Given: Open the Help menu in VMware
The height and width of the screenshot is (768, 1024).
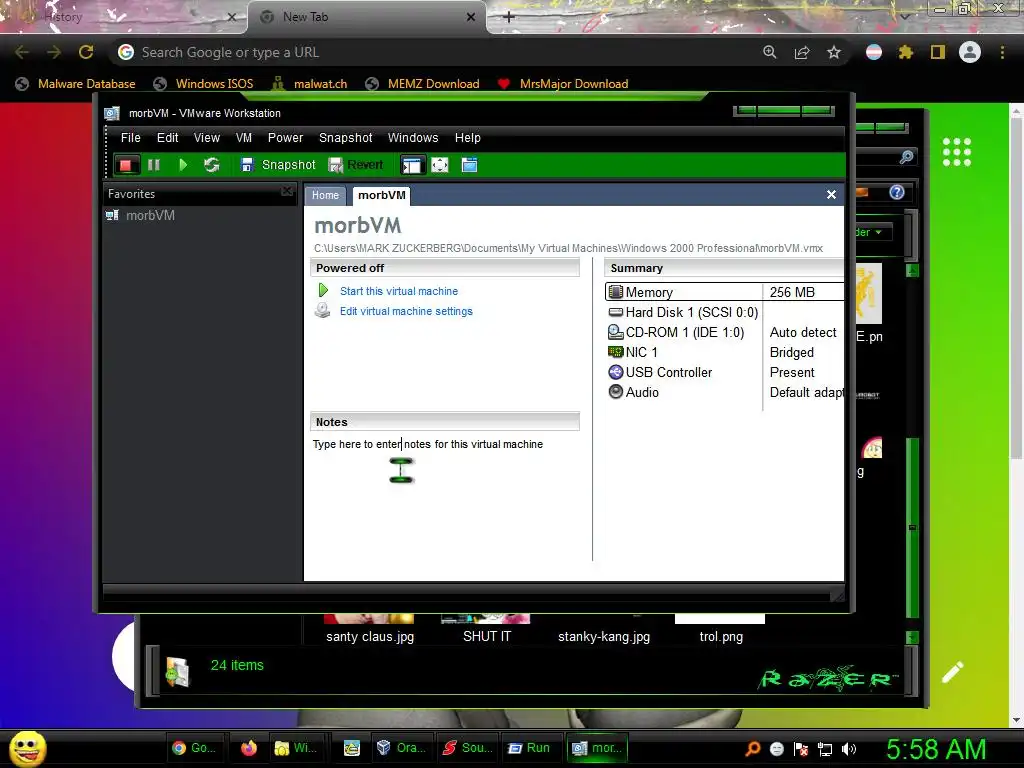Looking at the screenshot, I should pyautogui.click(x=468, y=138).
